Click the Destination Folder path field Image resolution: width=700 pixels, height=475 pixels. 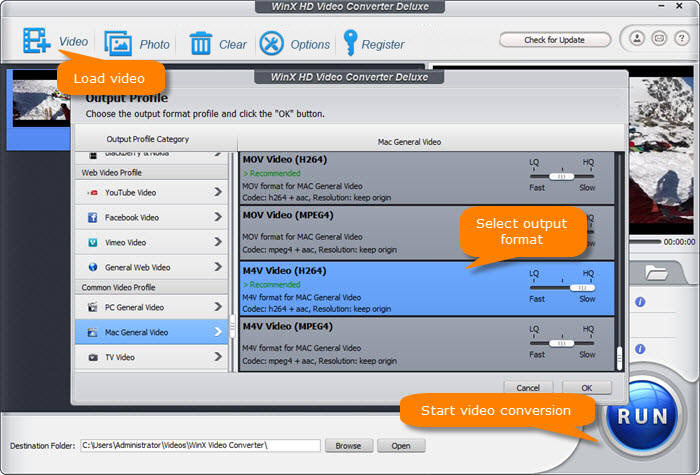pos(200,445)
